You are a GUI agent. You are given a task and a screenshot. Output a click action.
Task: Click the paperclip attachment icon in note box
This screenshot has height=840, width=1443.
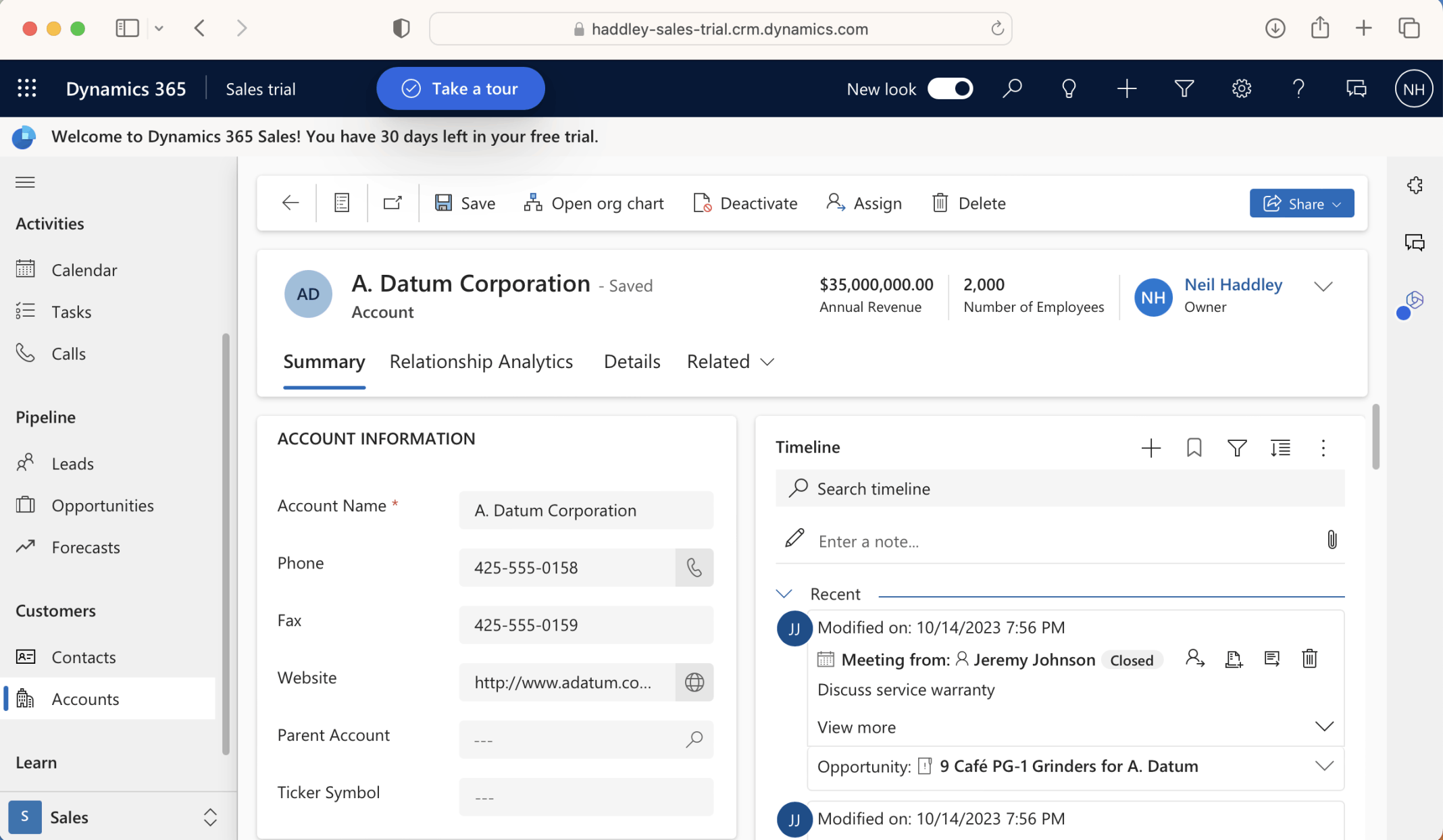click(1332, 540)
